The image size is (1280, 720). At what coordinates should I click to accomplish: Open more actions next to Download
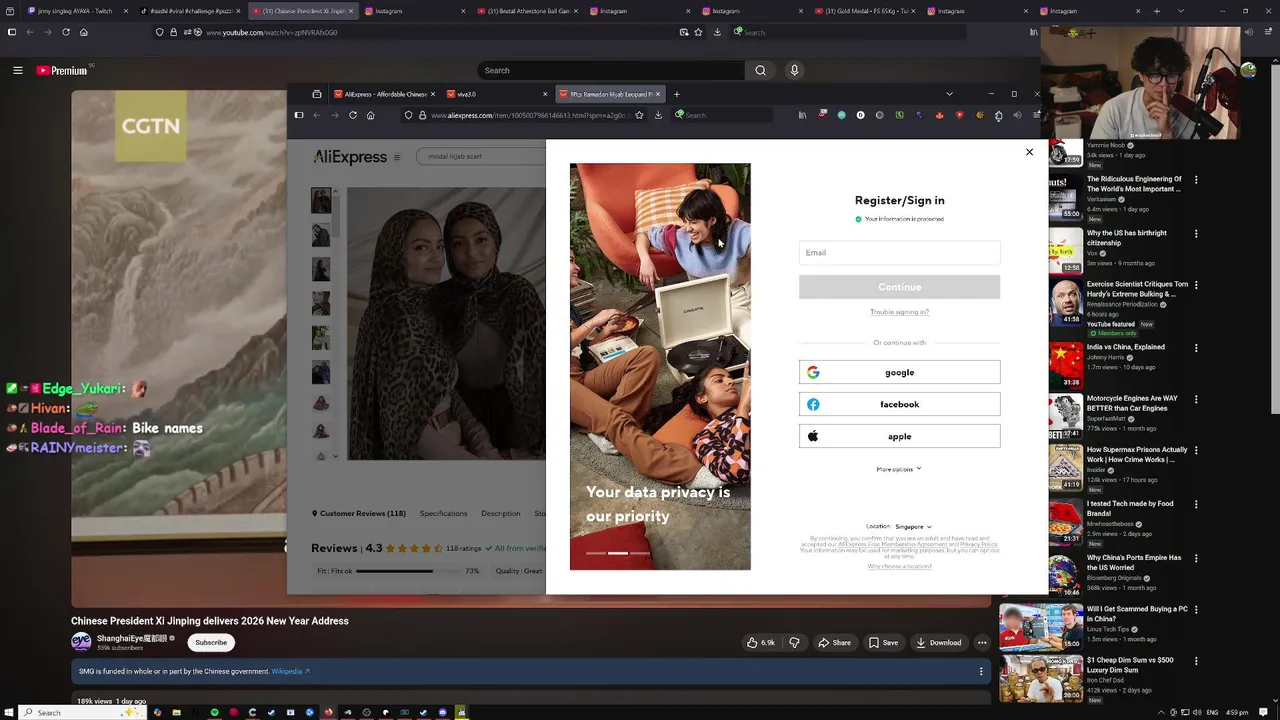coord(982,643)
